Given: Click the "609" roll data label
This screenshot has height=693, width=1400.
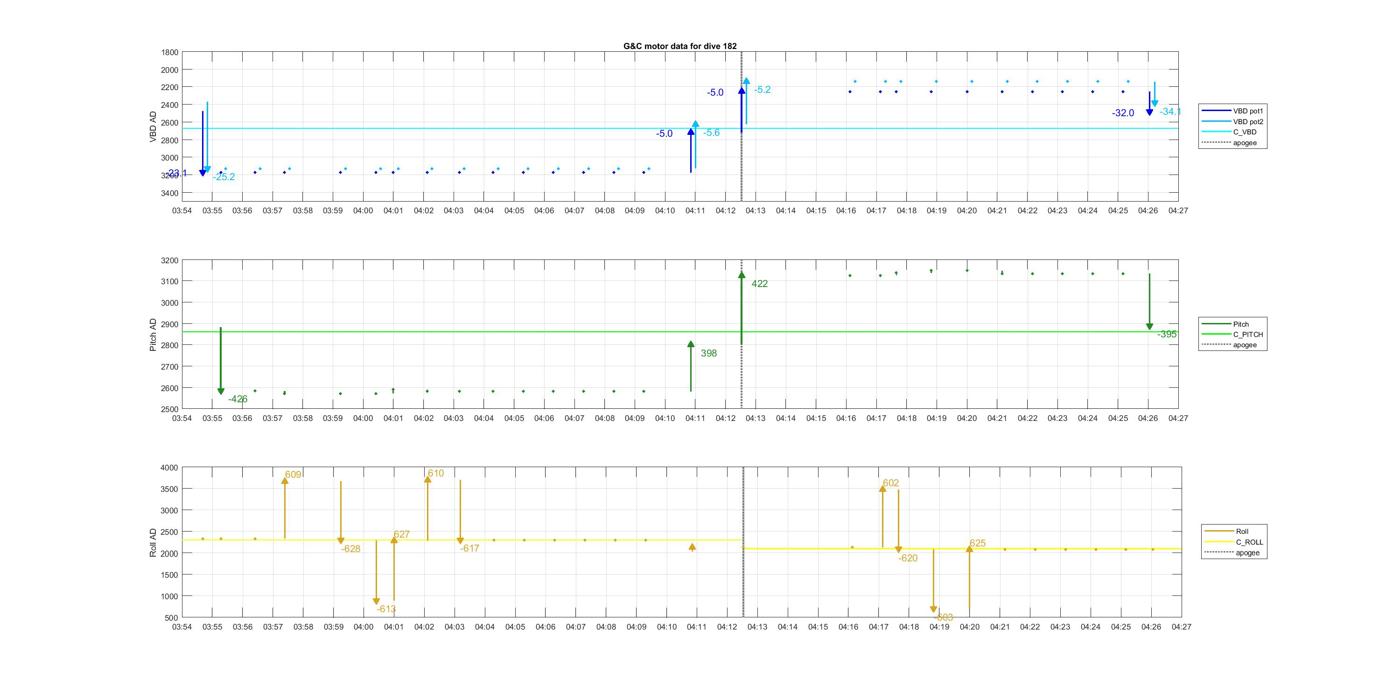Looking at the screenshot, I should (293, 475).
